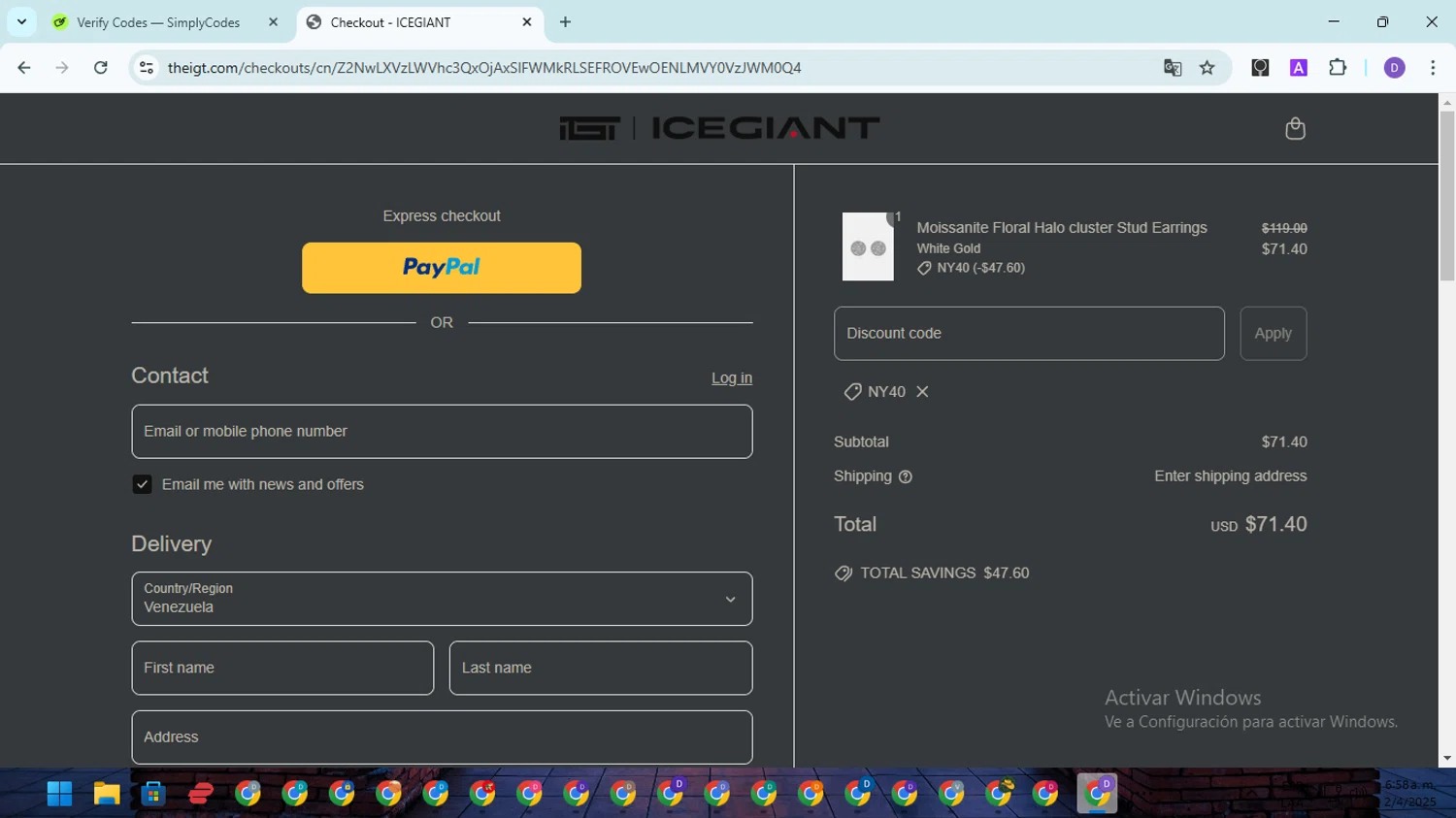
Task: Remove the NY40 discount code
Action: click(922, 391)
